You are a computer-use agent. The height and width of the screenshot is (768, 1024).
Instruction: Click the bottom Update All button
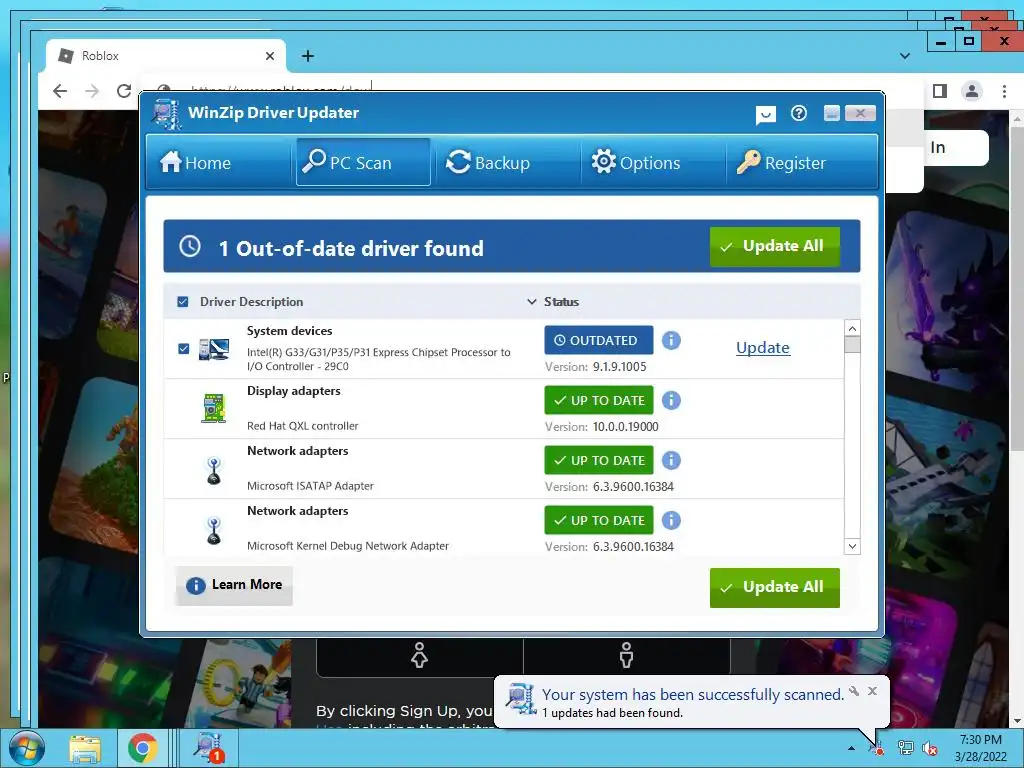[775, 587]
